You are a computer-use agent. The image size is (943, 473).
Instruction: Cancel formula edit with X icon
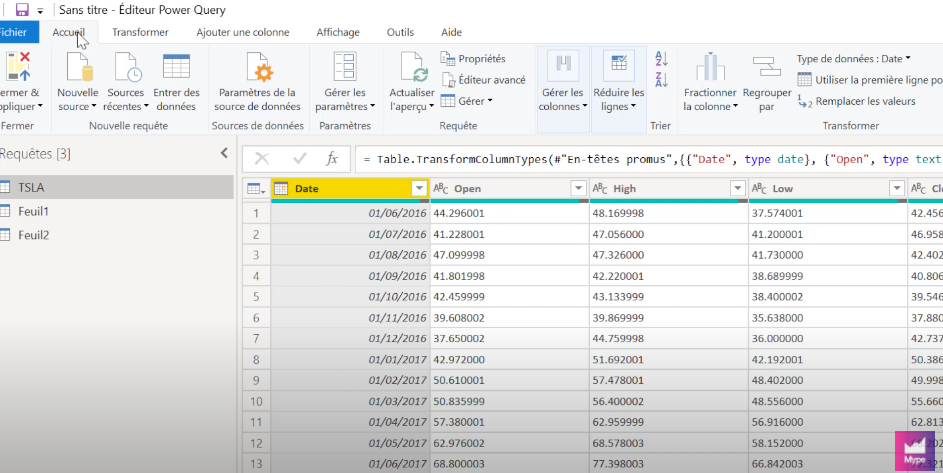(262, 158)
